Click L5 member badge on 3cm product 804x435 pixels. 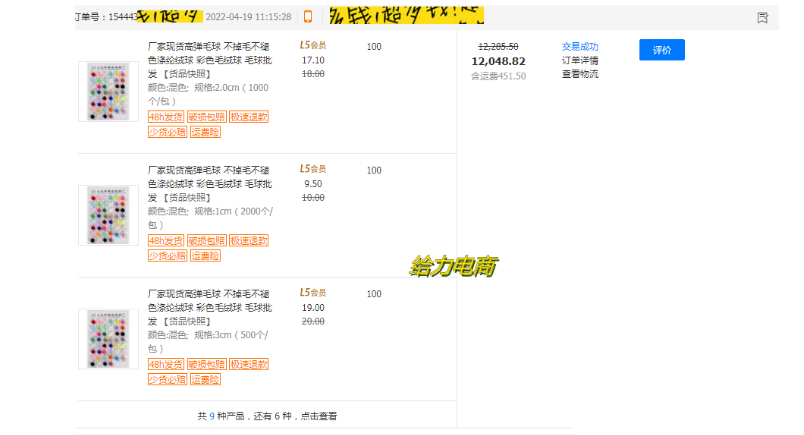point(313,292)
